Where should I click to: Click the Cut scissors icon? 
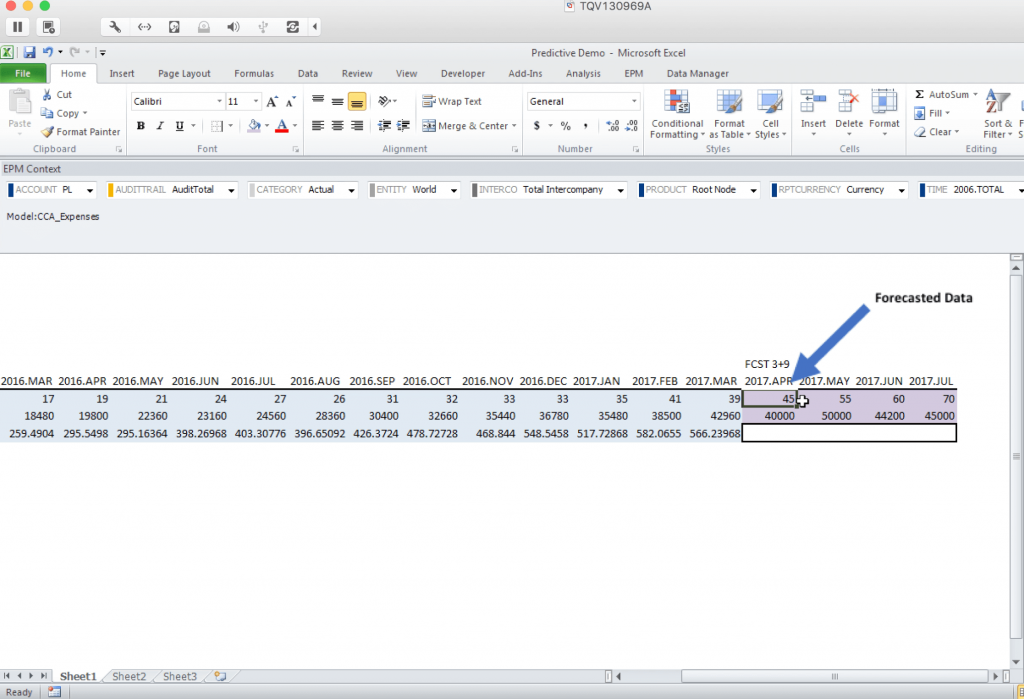tap(47, 95)
